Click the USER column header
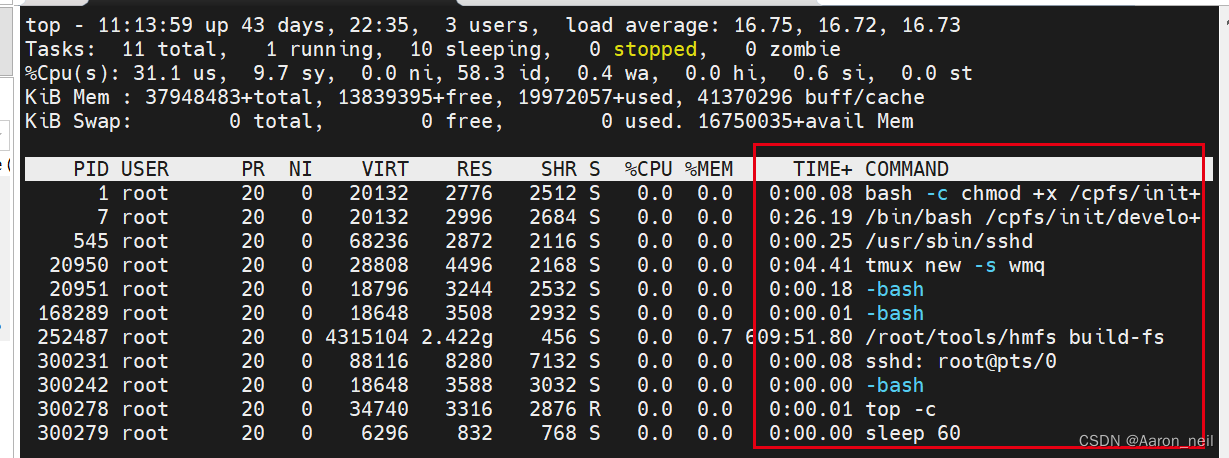Viewport: 1229px width, 458px height. pyautogui.click(x=145, y=169)
